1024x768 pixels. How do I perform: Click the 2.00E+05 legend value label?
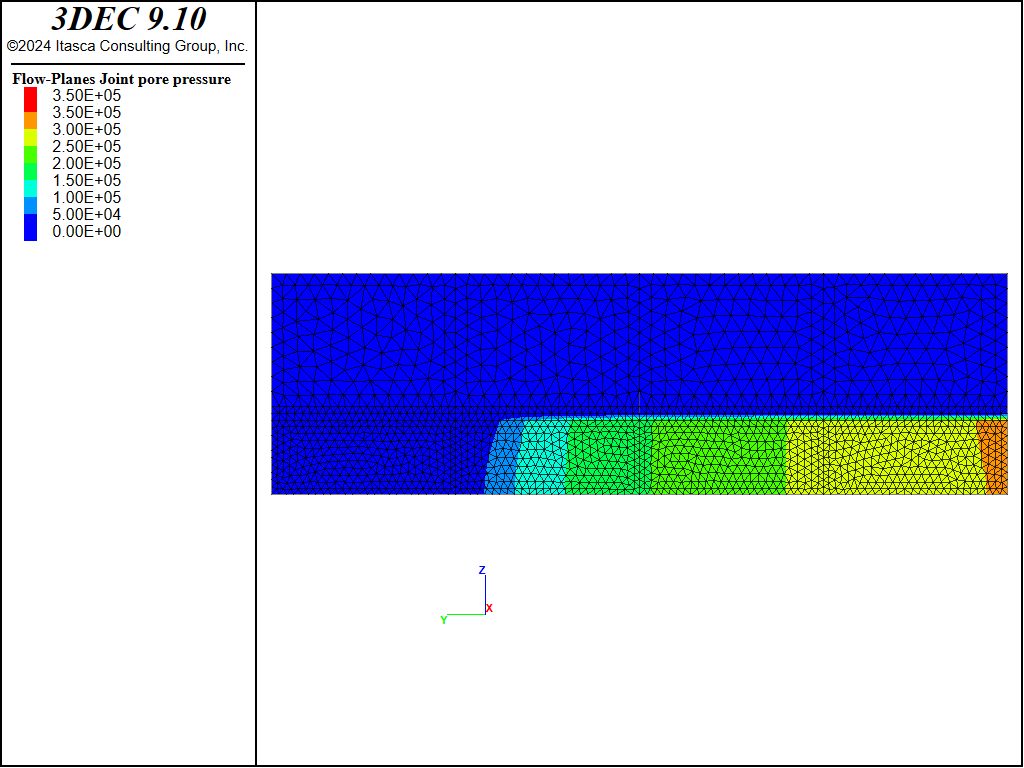[86, 163]
